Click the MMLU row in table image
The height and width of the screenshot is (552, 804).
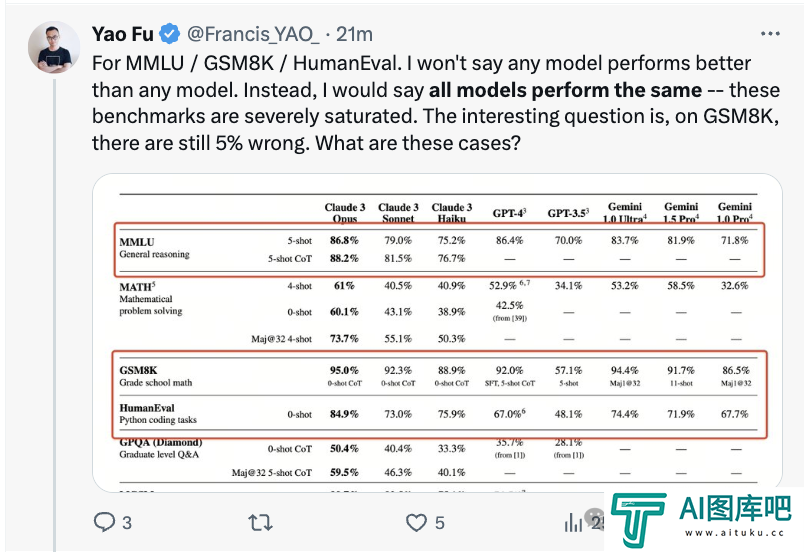coord(439,250)
